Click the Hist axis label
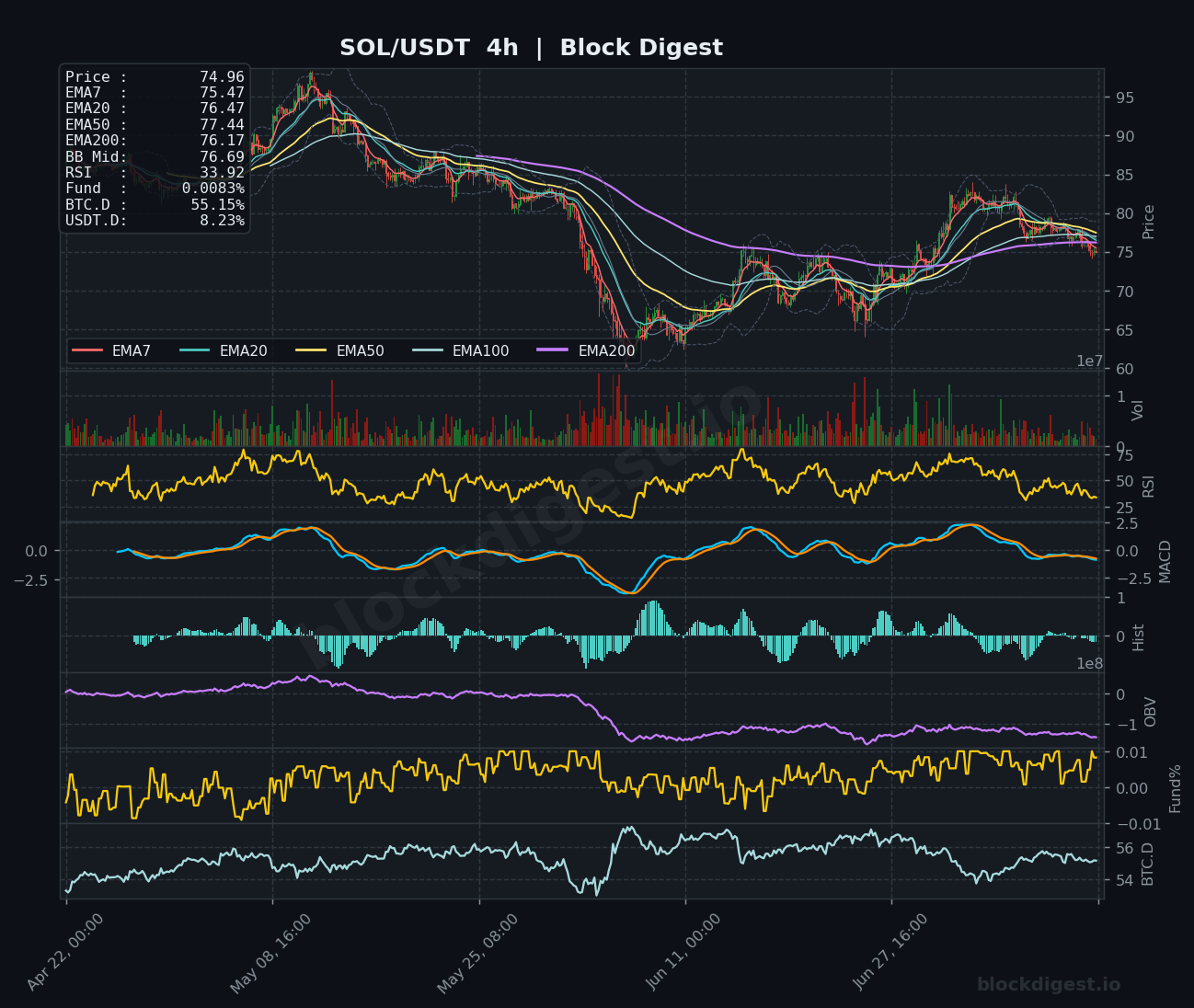Screen dimensions: 1194x1008 click(1138, 637)
